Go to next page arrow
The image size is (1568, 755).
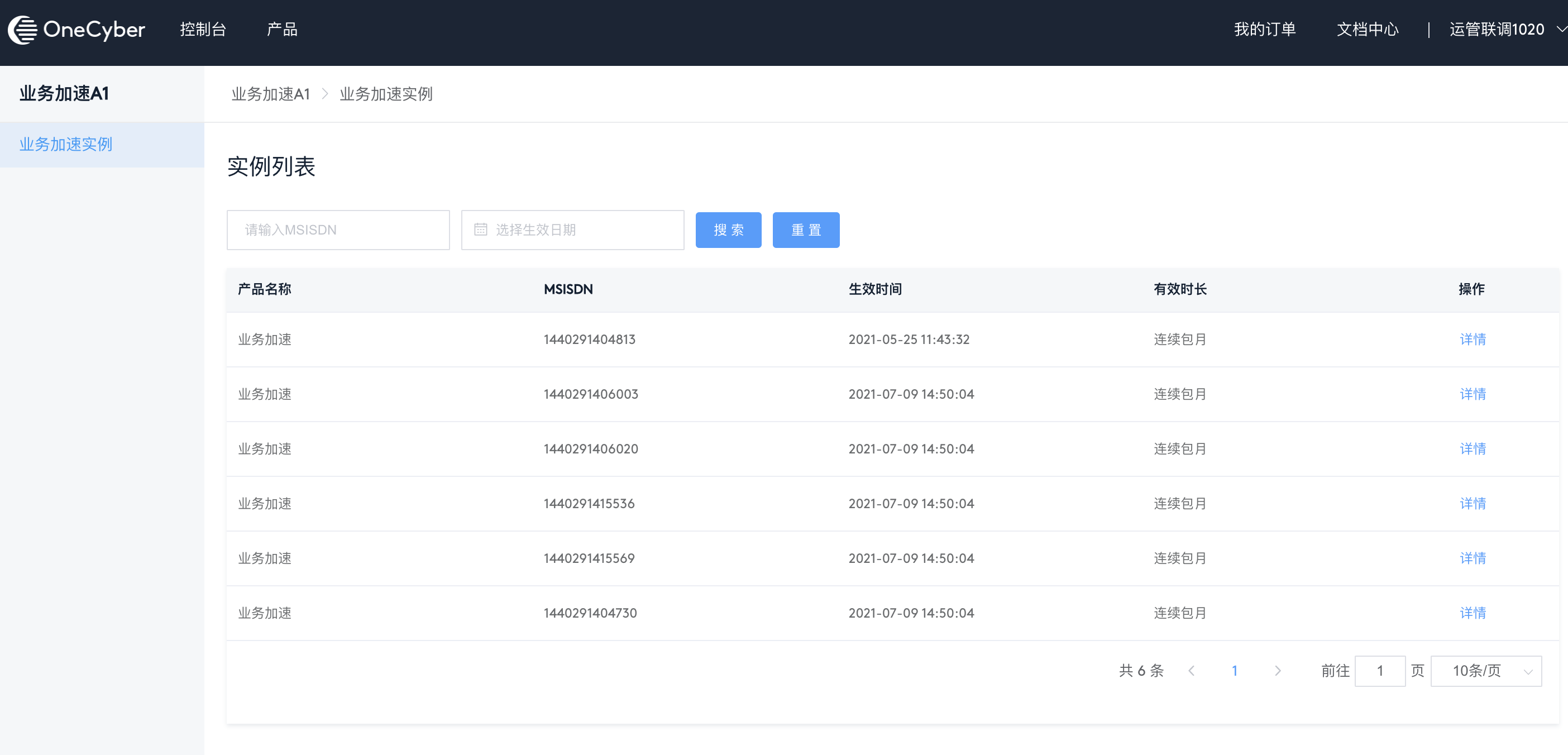pyautogui.click(x=1277, y=671)
